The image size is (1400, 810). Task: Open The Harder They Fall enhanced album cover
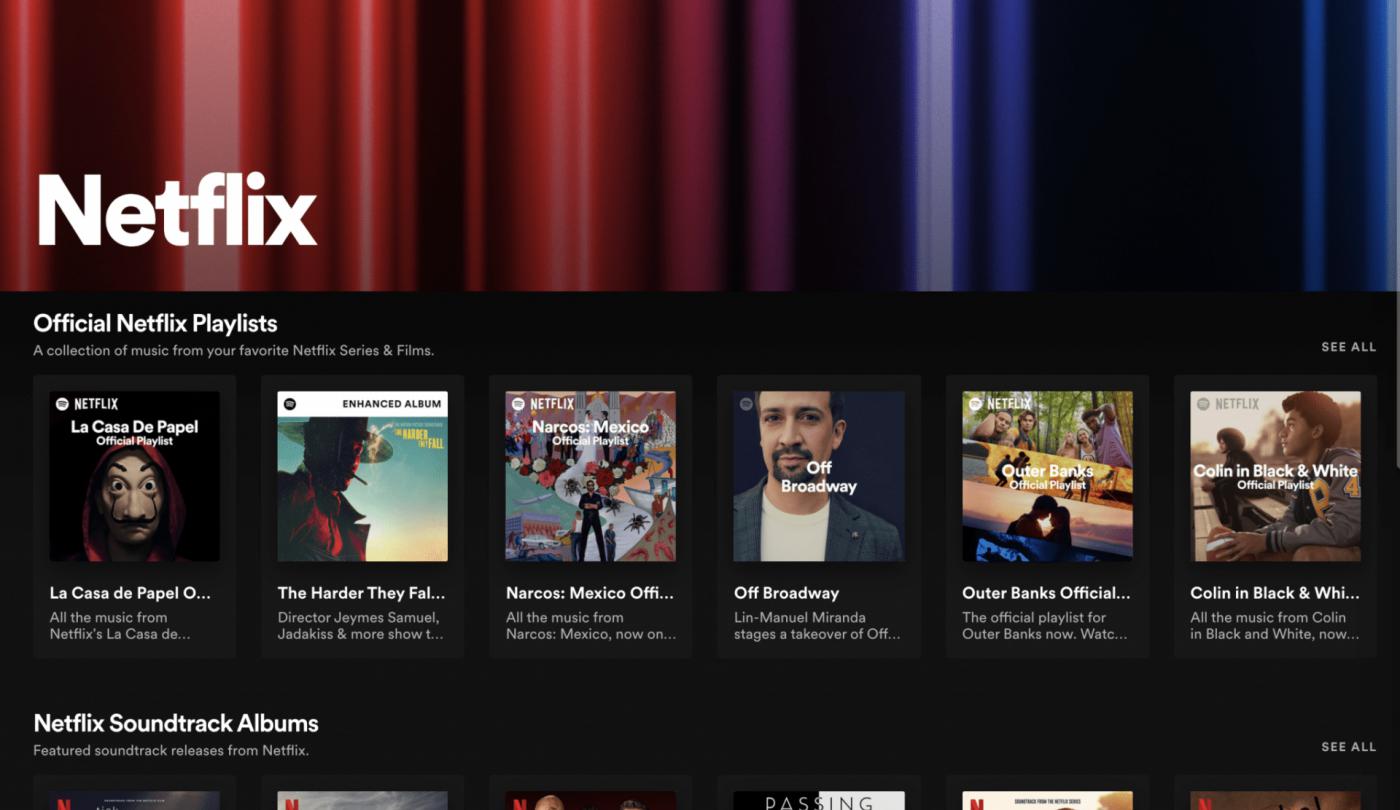pos(363,476)
